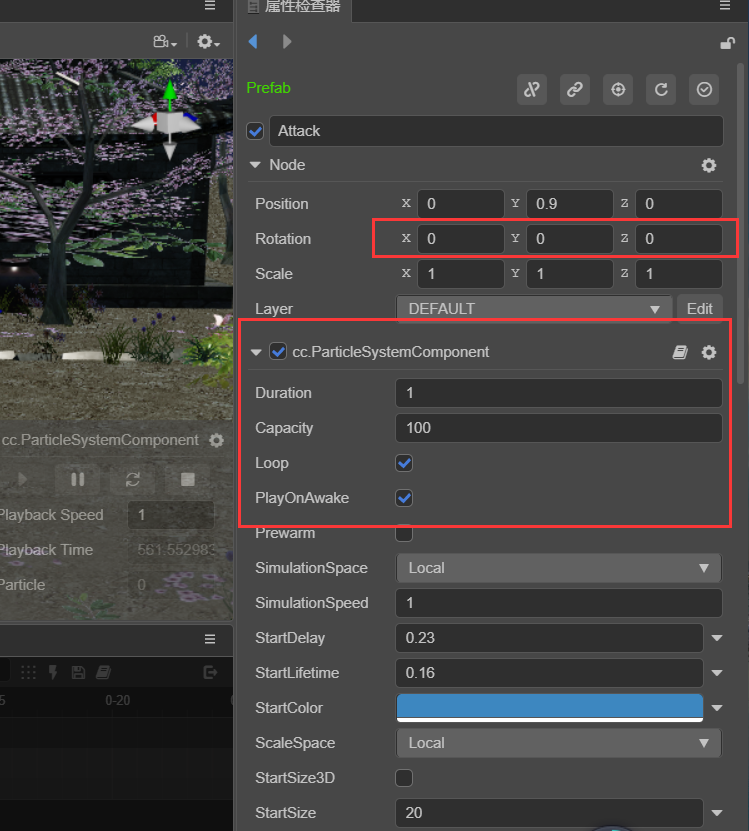Open ParticleSystemComponent help book icon
The width and height of the screenshot is (749, 831).
tap(680, 352)
